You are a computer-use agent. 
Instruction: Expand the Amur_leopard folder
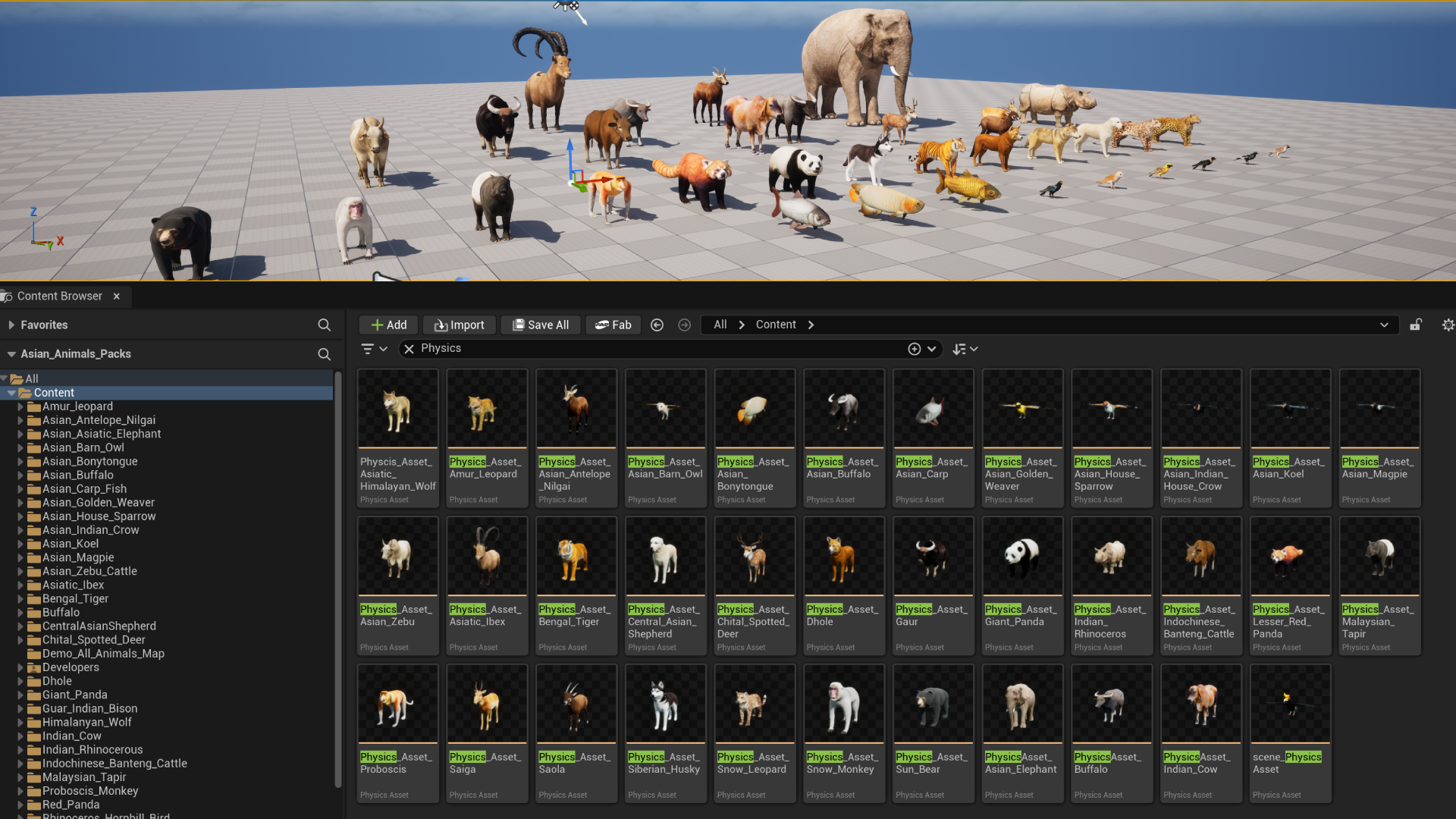[x=20, y=406]
